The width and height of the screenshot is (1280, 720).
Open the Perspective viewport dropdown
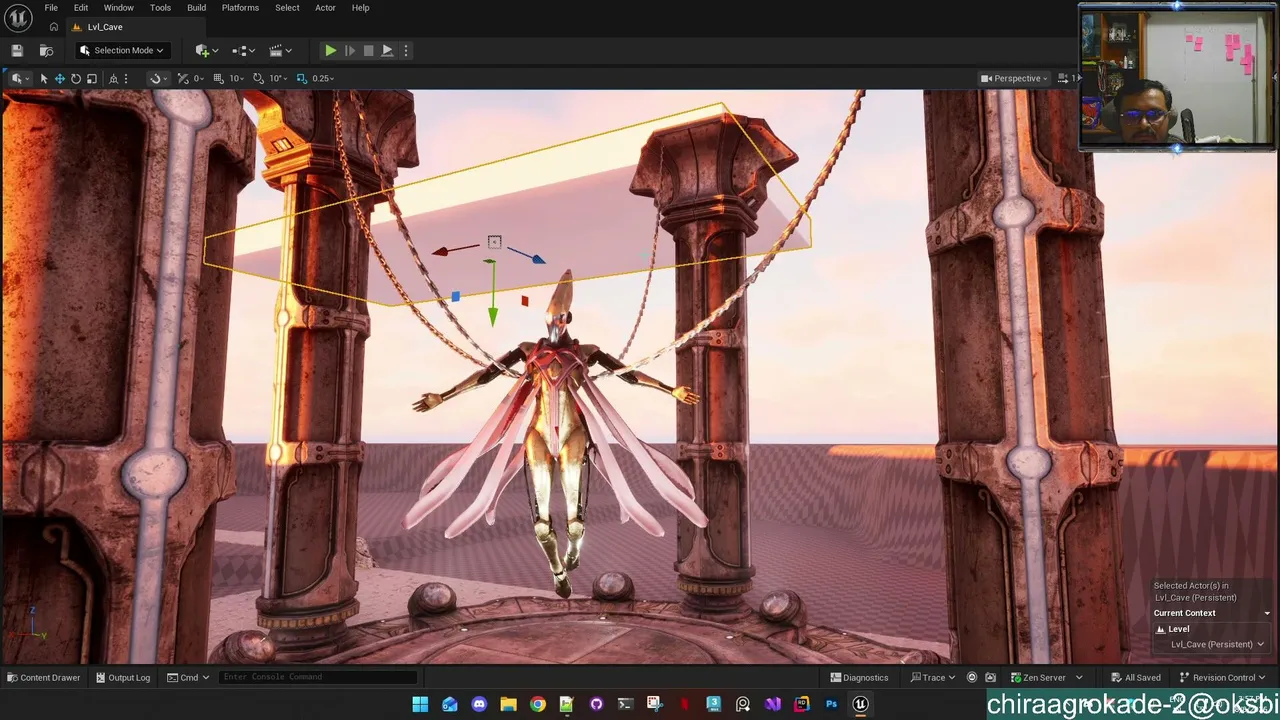tap(1015, 78)
